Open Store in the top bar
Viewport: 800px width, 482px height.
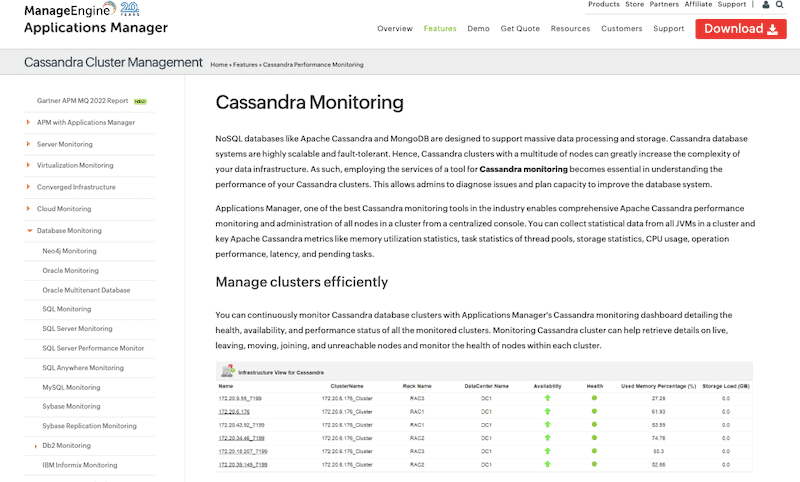[635, 4]
